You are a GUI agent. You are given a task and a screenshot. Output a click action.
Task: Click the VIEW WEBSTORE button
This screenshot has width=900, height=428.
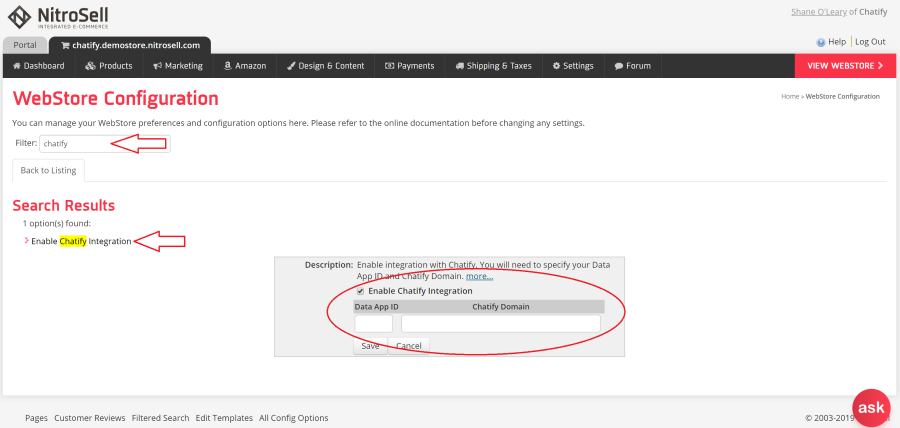[845, 66]
